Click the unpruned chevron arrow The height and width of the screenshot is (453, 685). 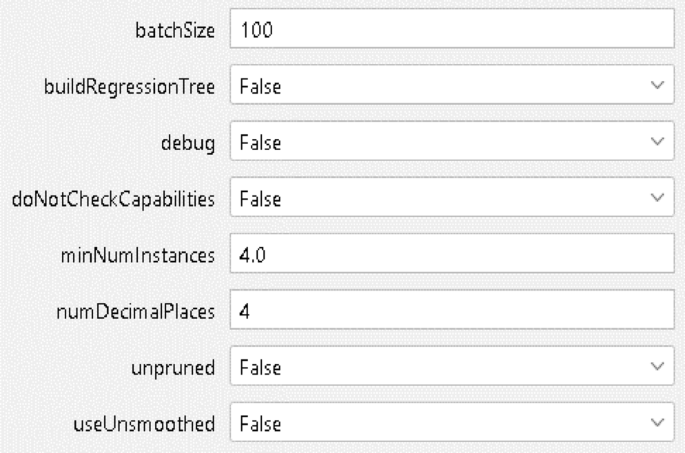(x=656, y=367)
